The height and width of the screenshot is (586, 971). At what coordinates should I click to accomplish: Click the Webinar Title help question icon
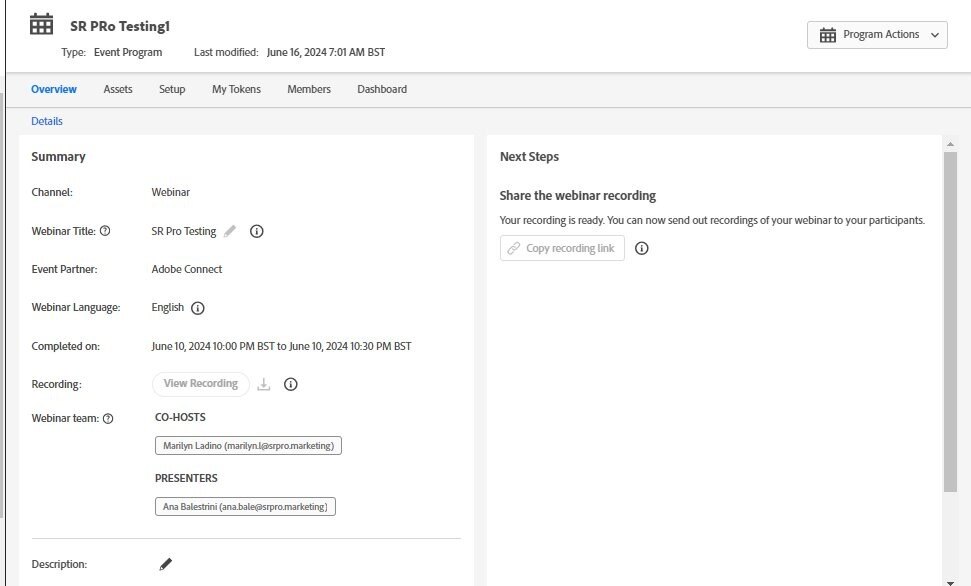click(x=105, y=231)
